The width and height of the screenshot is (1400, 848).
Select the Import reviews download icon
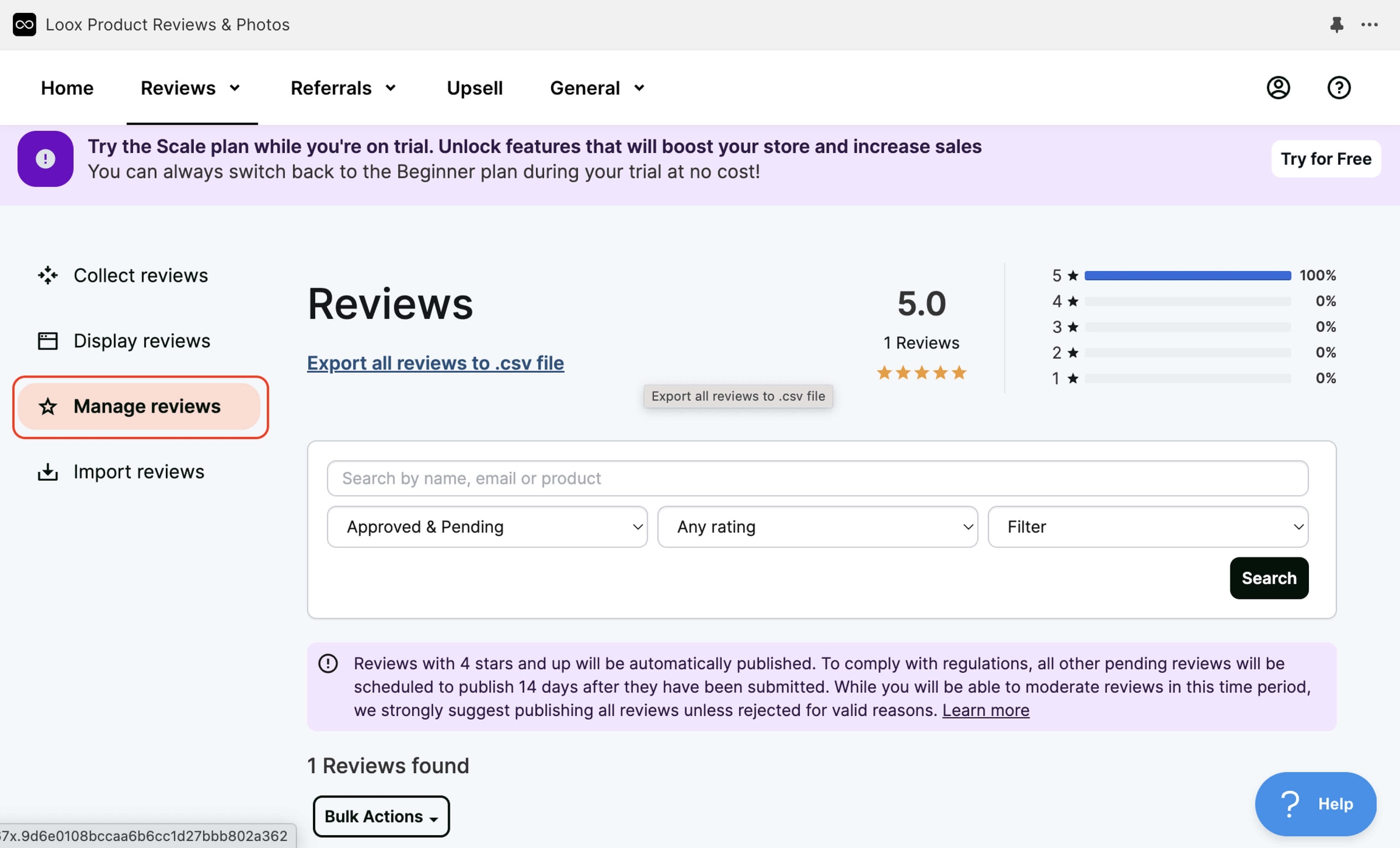(47, 471)
